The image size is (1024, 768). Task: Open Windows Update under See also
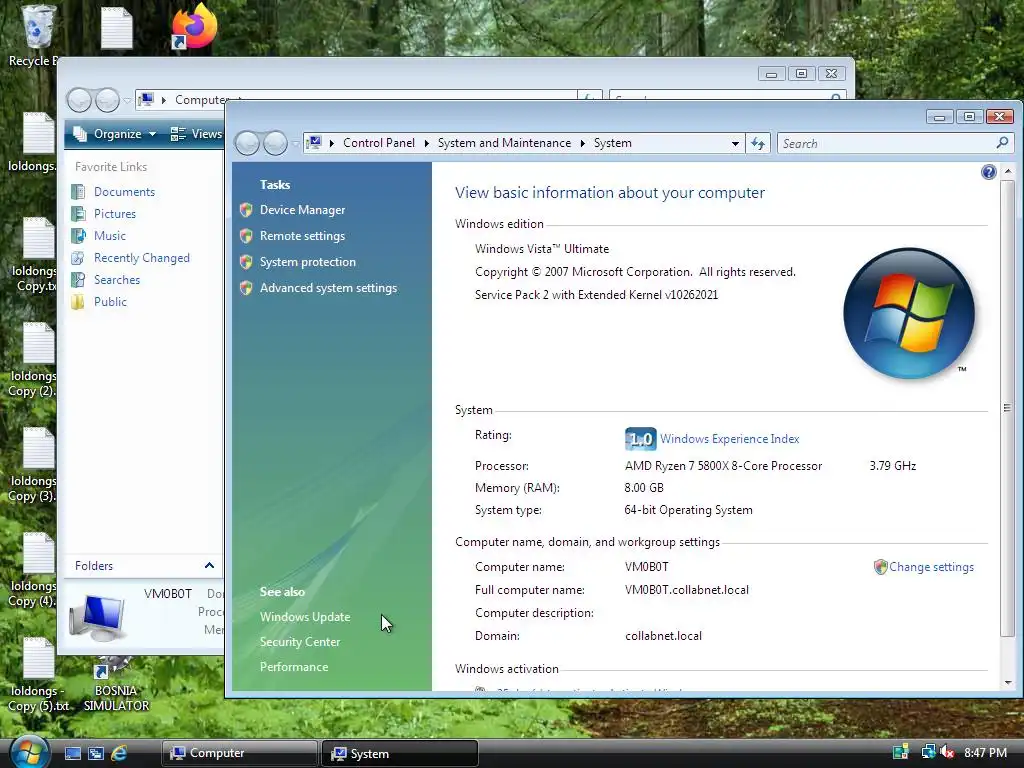click(305, 616)
